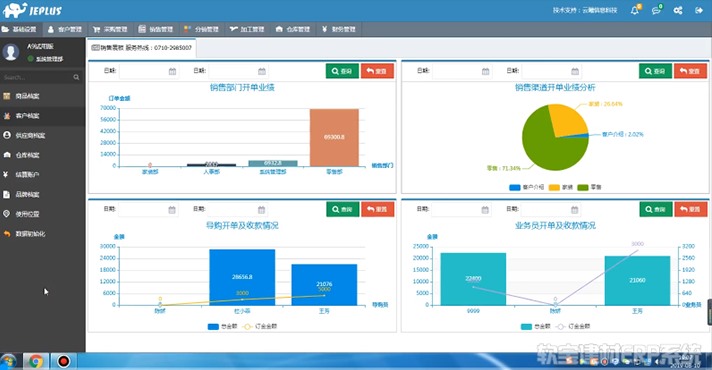Toggle the 零售 legend under the pie chart
Viewport: 712px width, 370px height.
coord(589,187)
